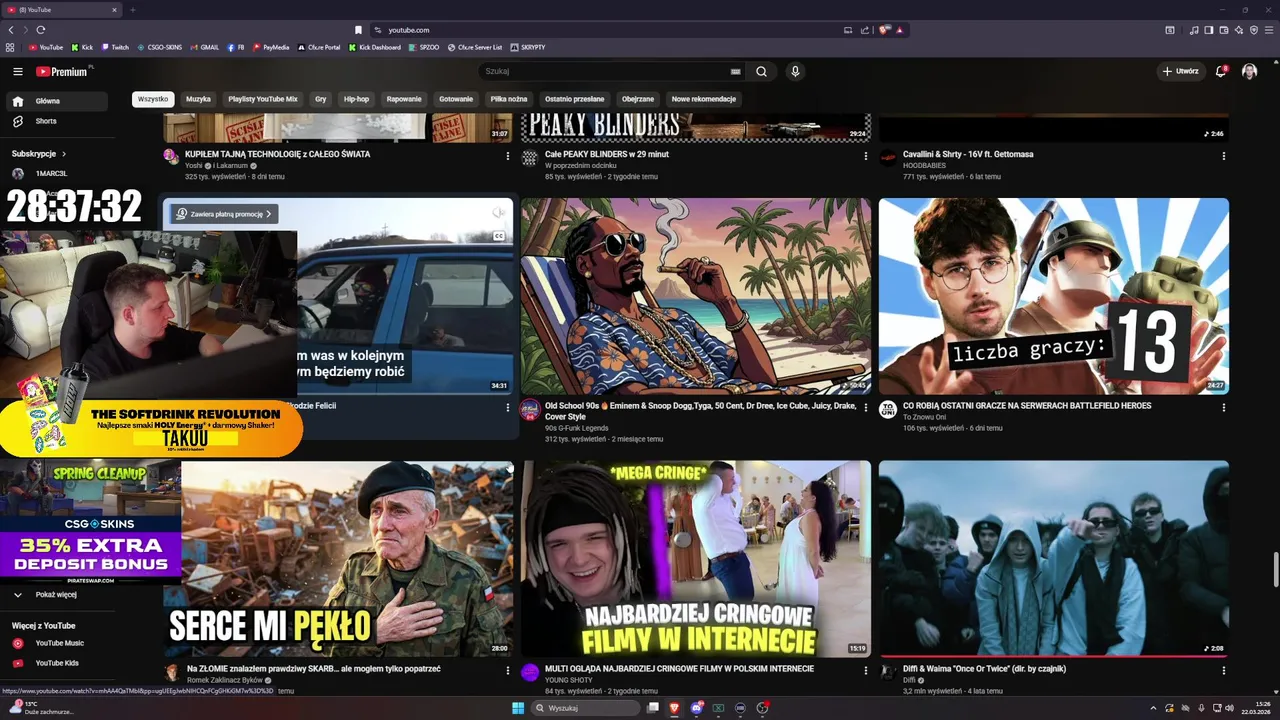Open options menu for Całe PEAKY BLINDERS video
Viewport: 1280px width, 720px height.
pyautogui.click(x=865, y=156)
